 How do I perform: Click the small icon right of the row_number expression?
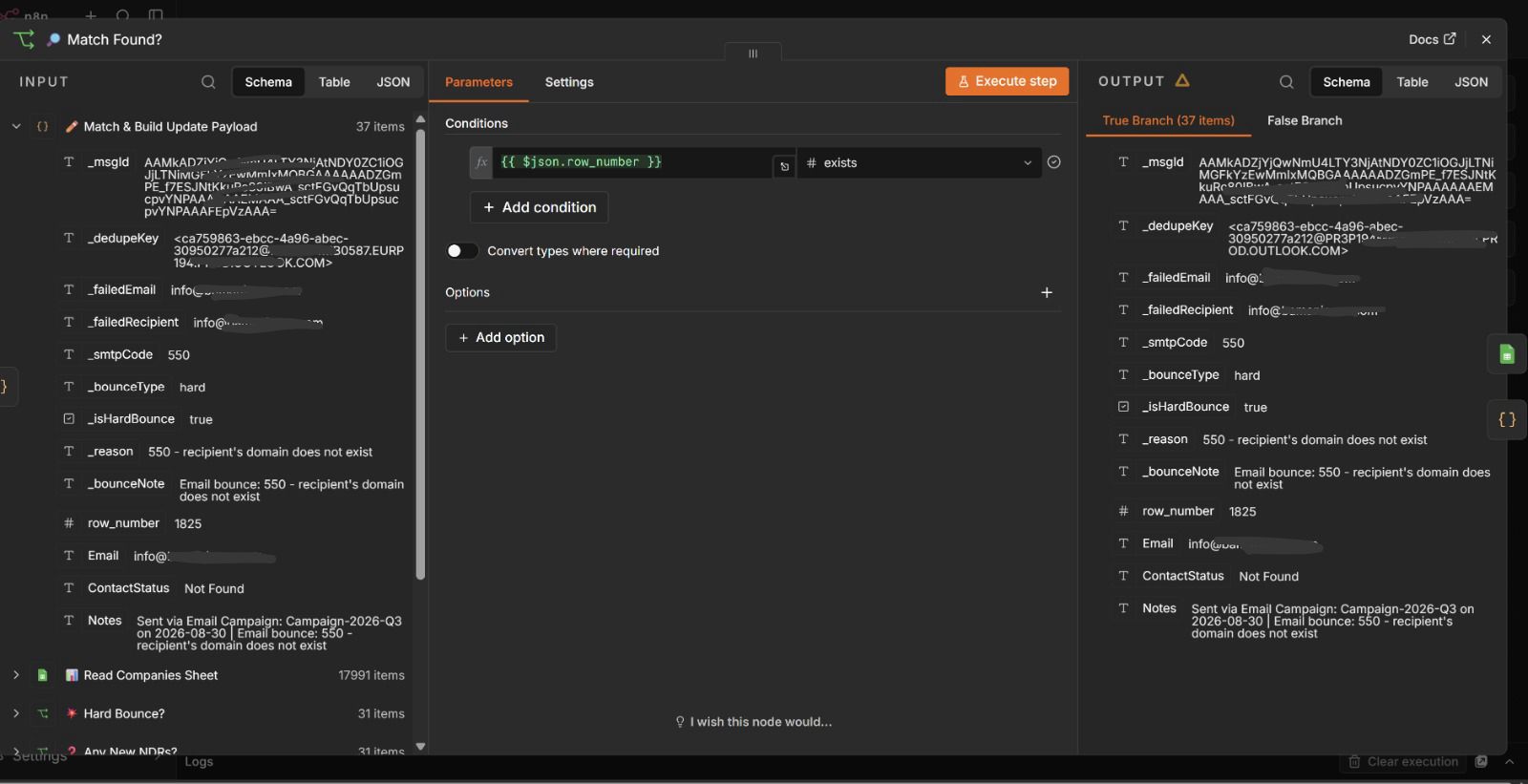coord(784,166)
